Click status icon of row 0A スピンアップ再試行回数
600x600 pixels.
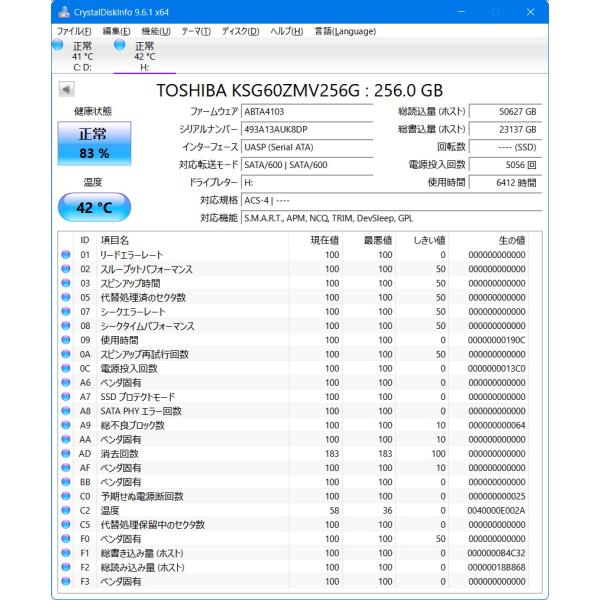[x=66, y=354]
